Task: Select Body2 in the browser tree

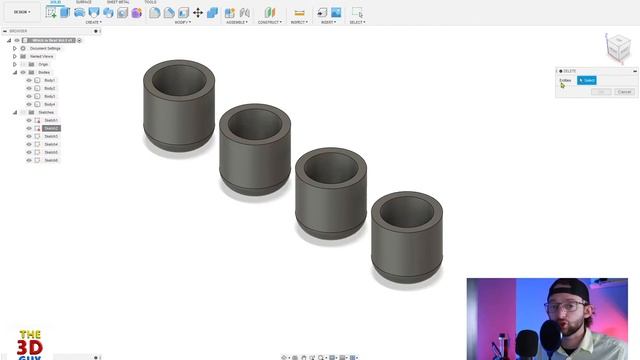Action: pyautogui.click(x=49, y=88)
